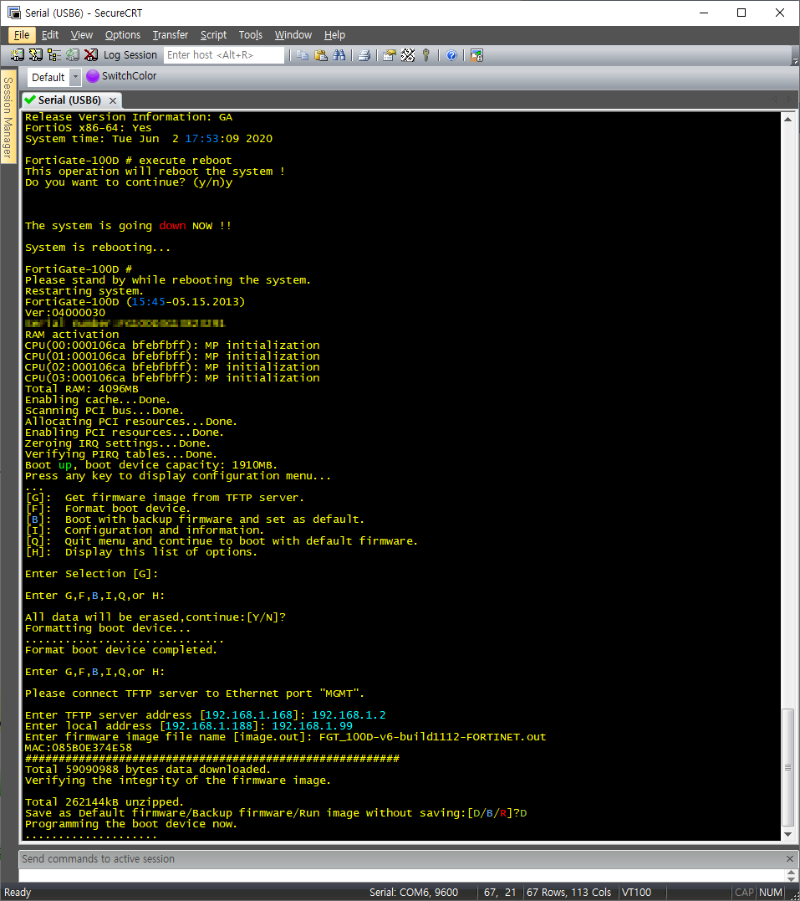
Task: Click 'Serial: COM6, 9600' in the status bar
Action: (x=413, y=892)
